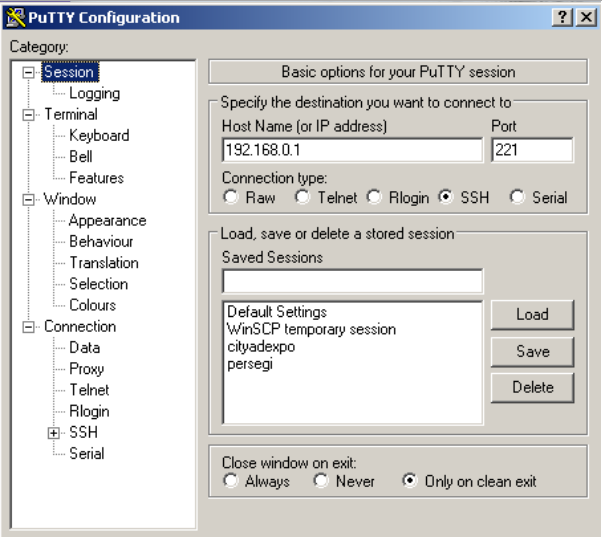Open the Data category

(x=84, y=348)
